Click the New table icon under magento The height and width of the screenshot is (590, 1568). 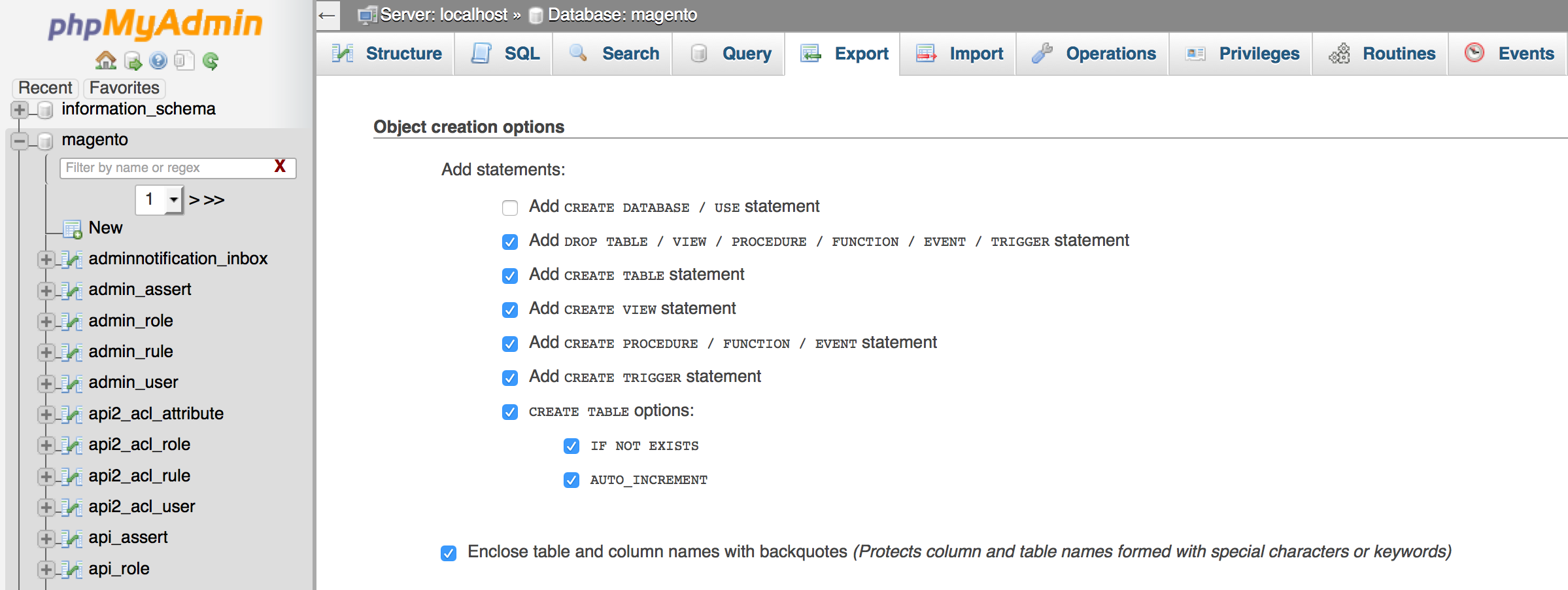[x=72, y=228]
